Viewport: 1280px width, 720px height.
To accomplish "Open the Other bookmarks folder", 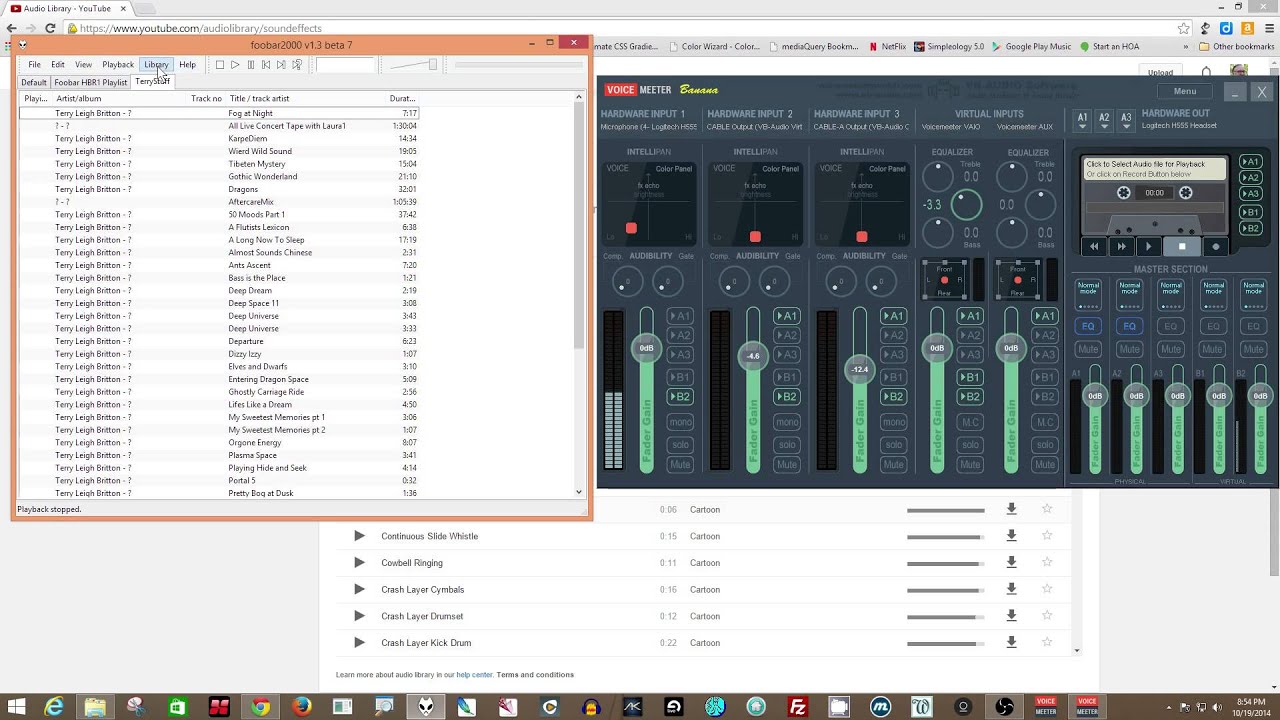I will pos(1236,46).
